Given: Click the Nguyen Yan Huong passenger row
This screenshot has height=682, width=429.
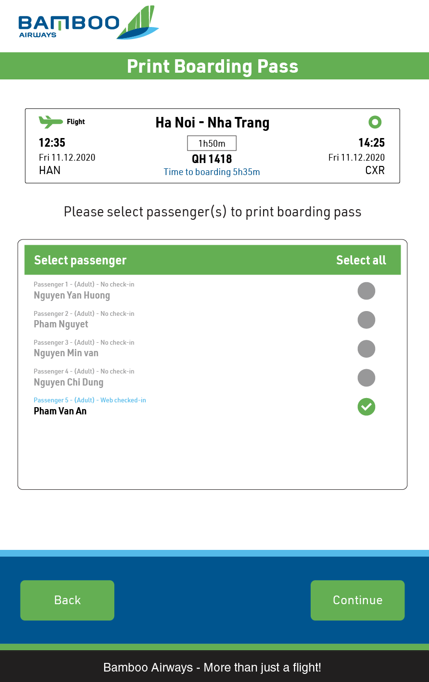Looking at the screenshot, I should 212,291.
